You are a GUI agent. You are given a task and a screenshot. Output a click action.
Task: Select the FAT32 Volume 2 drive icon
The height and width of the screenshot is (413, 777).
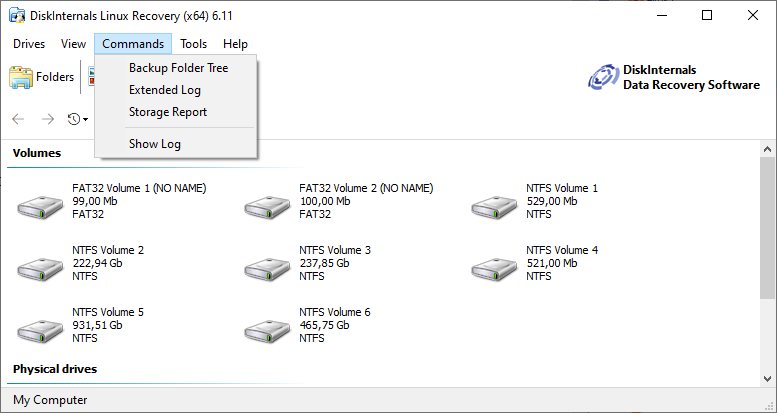pyautogui.click(x=266, y=206)
